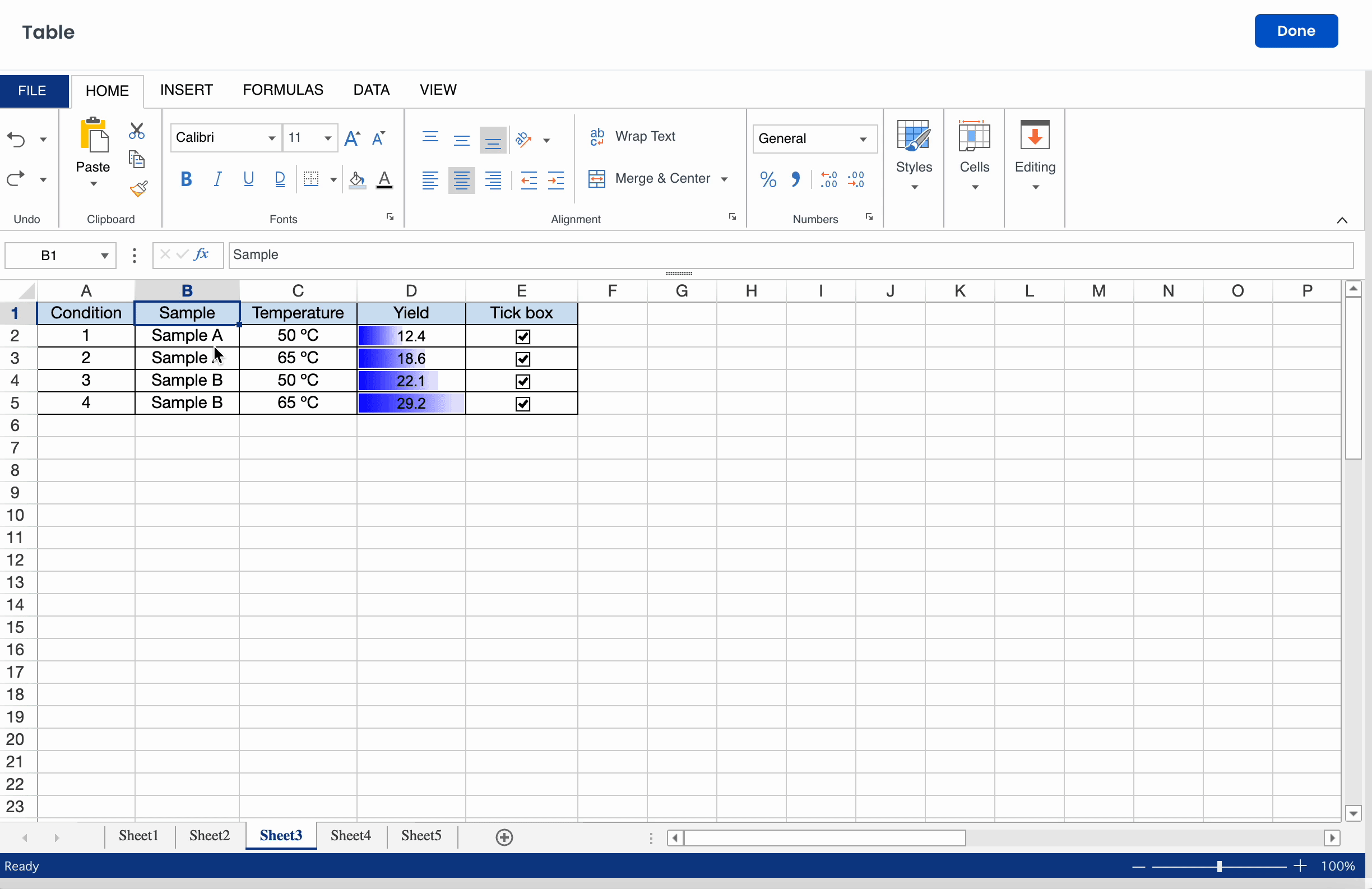Uncheck the tick box in row 2
The height and width of the screenshot is (889, 1372).
pos(522,337)
